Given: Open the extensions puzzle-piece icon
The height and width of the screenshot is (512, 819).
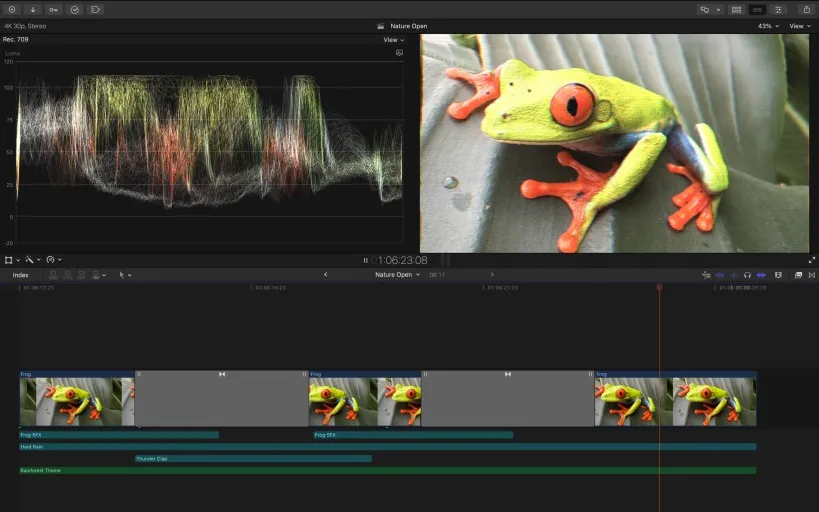Looking at the screenshot, I should point(96,9).
